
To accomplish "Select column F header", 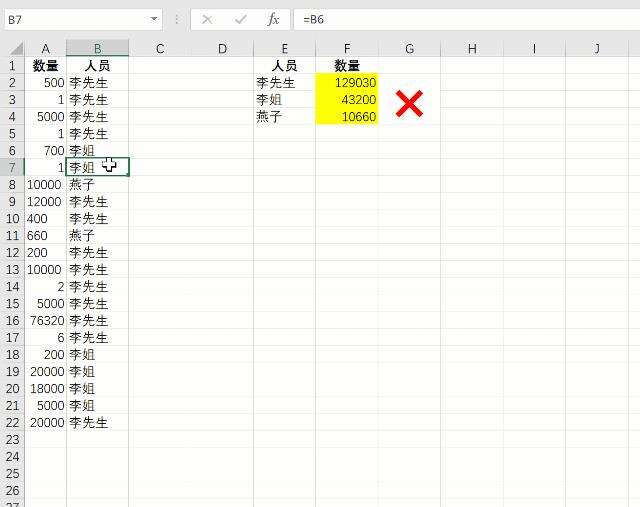I will click(347, 49).
